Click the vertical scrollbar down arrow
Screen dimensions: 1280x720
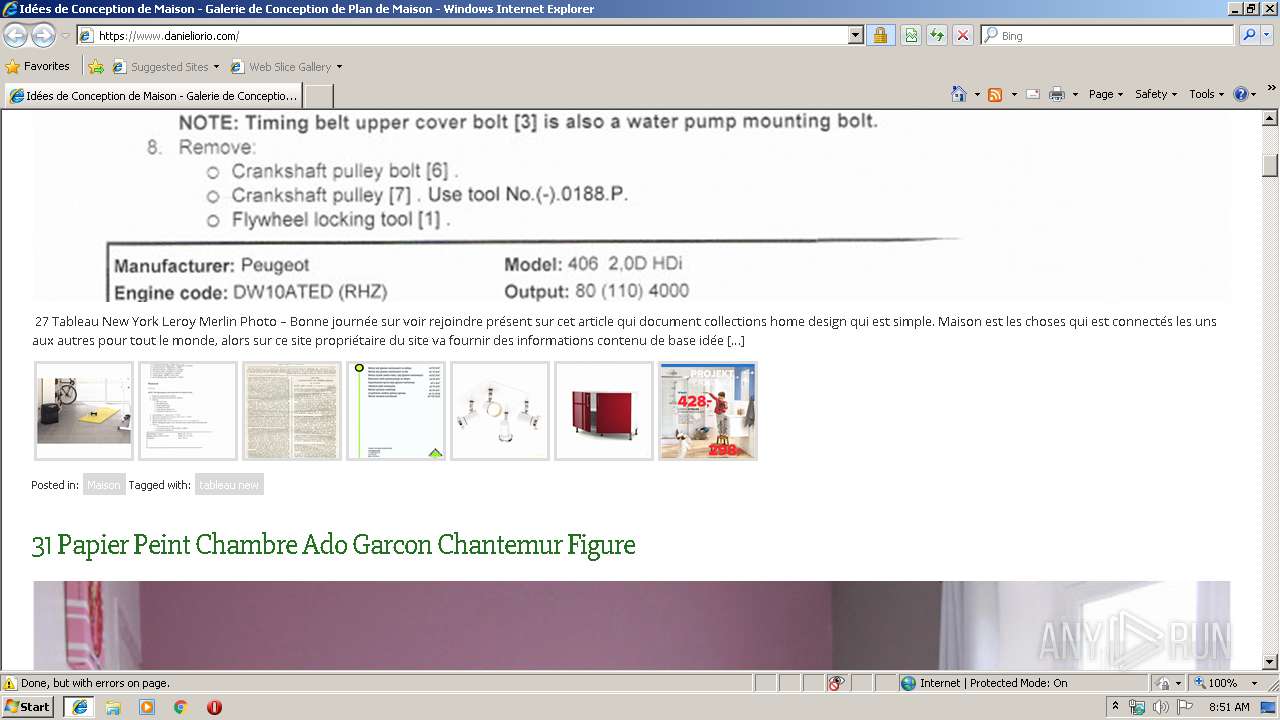pos(1270,661)
